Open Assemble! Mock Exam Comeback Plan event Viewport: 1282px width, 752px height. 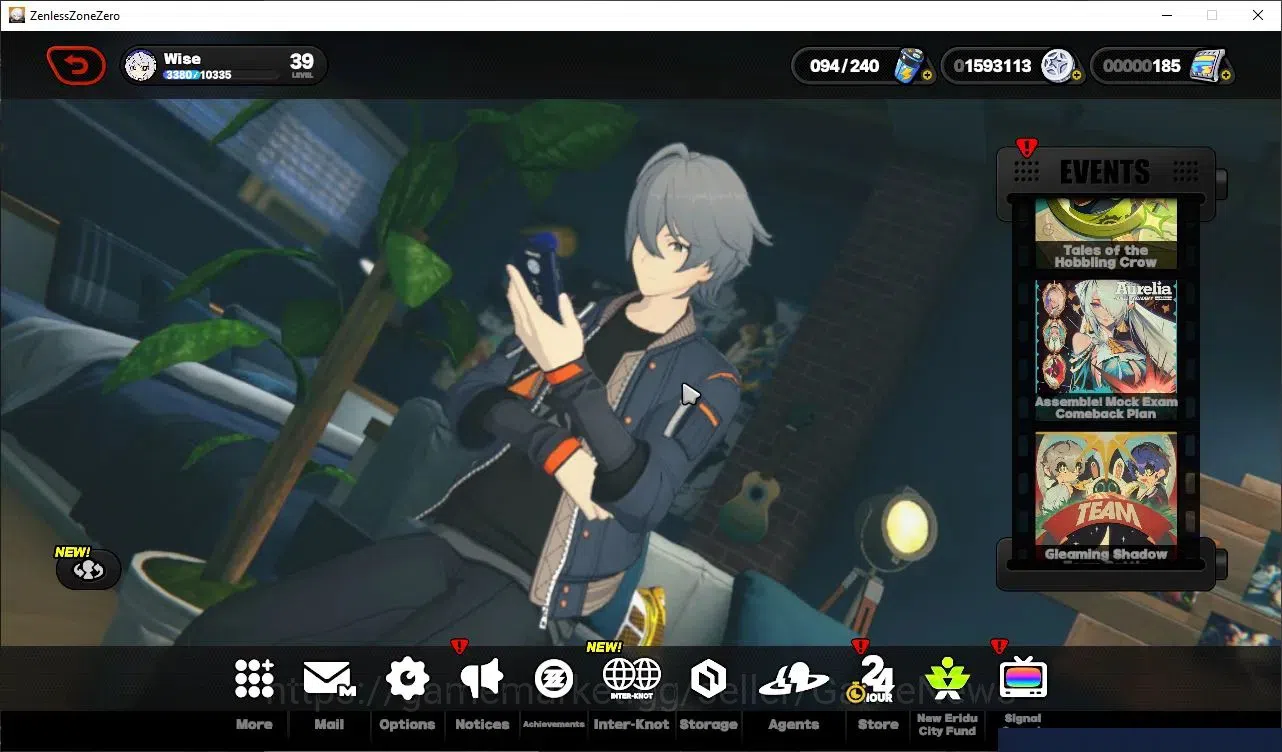1106,350
